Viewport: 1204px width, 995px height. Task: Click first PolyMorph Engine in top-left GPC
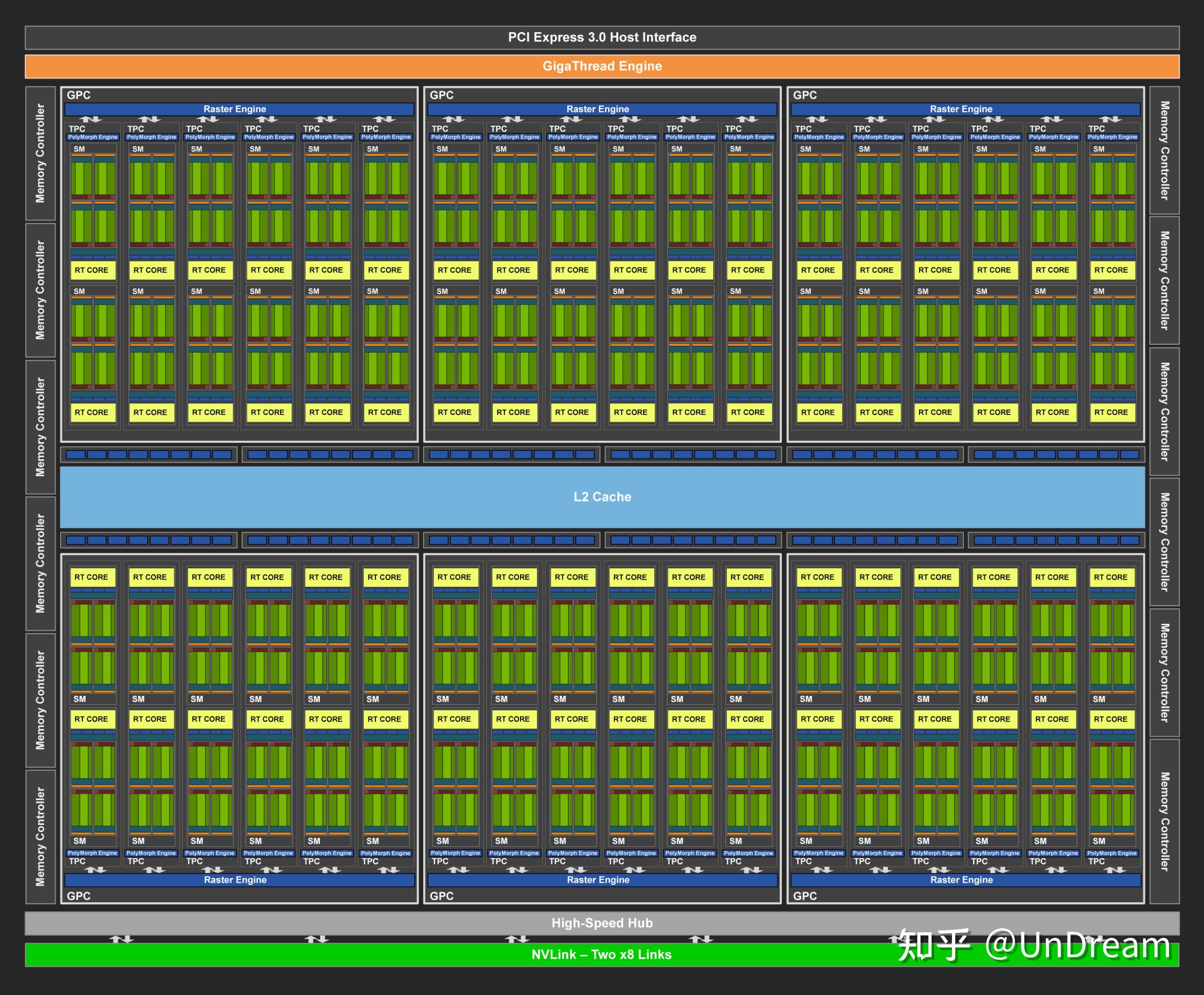(93, 137)
